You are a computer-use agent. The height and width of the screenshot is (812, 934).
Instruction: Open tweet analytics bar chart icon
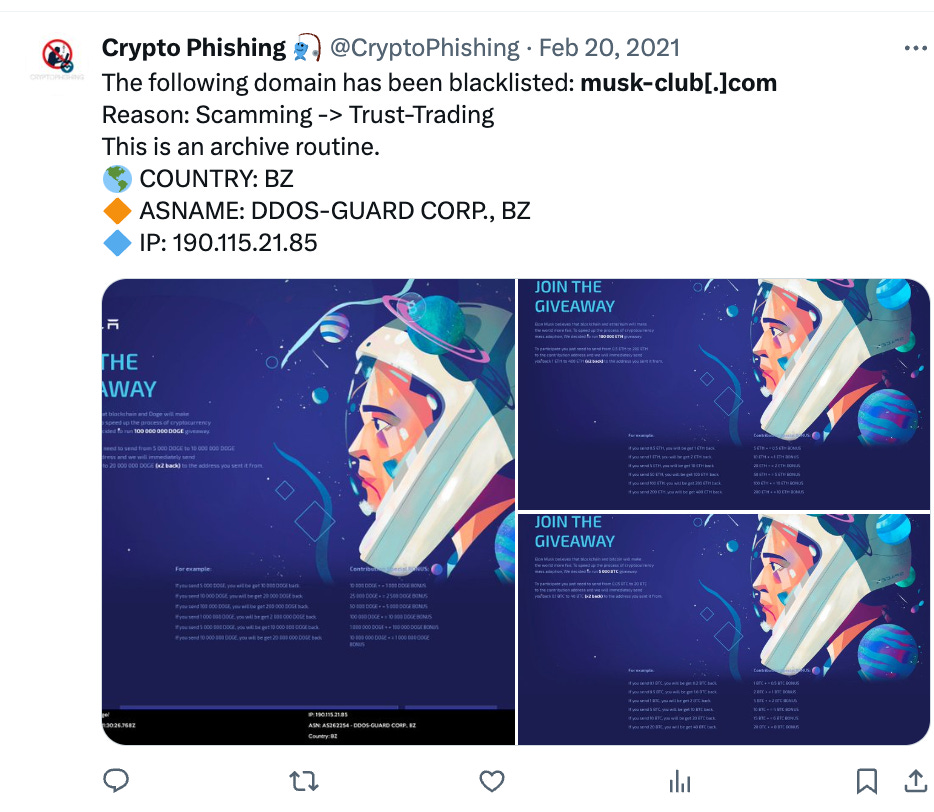pos(680,781)
